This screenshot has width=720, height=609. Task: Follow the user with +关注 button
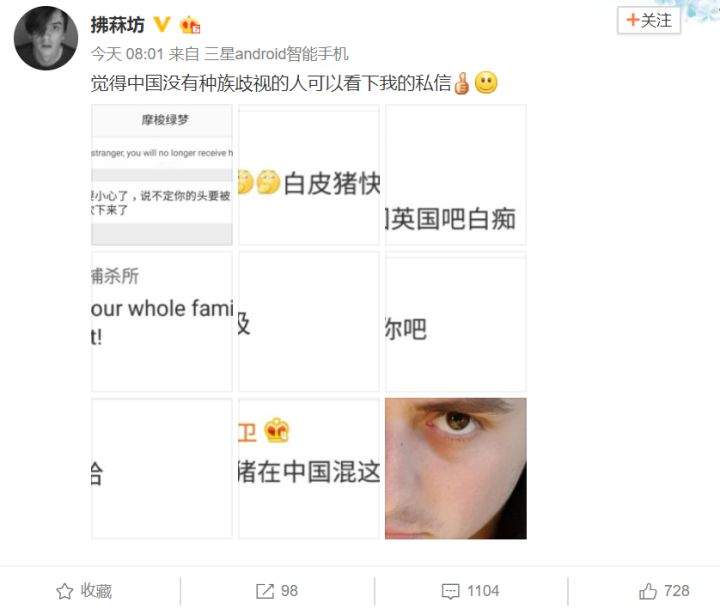click(x=649, y=20)
